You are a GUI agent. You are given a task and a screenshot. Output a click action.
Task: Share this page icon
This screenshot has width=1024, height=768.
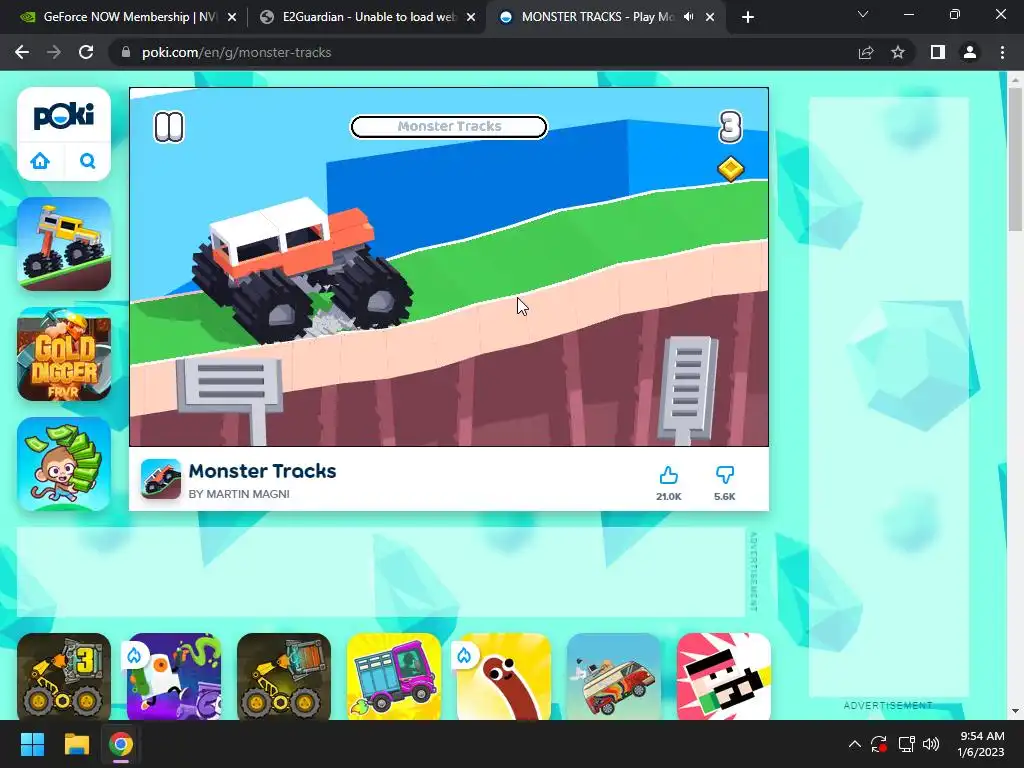(x=866, y=52)
